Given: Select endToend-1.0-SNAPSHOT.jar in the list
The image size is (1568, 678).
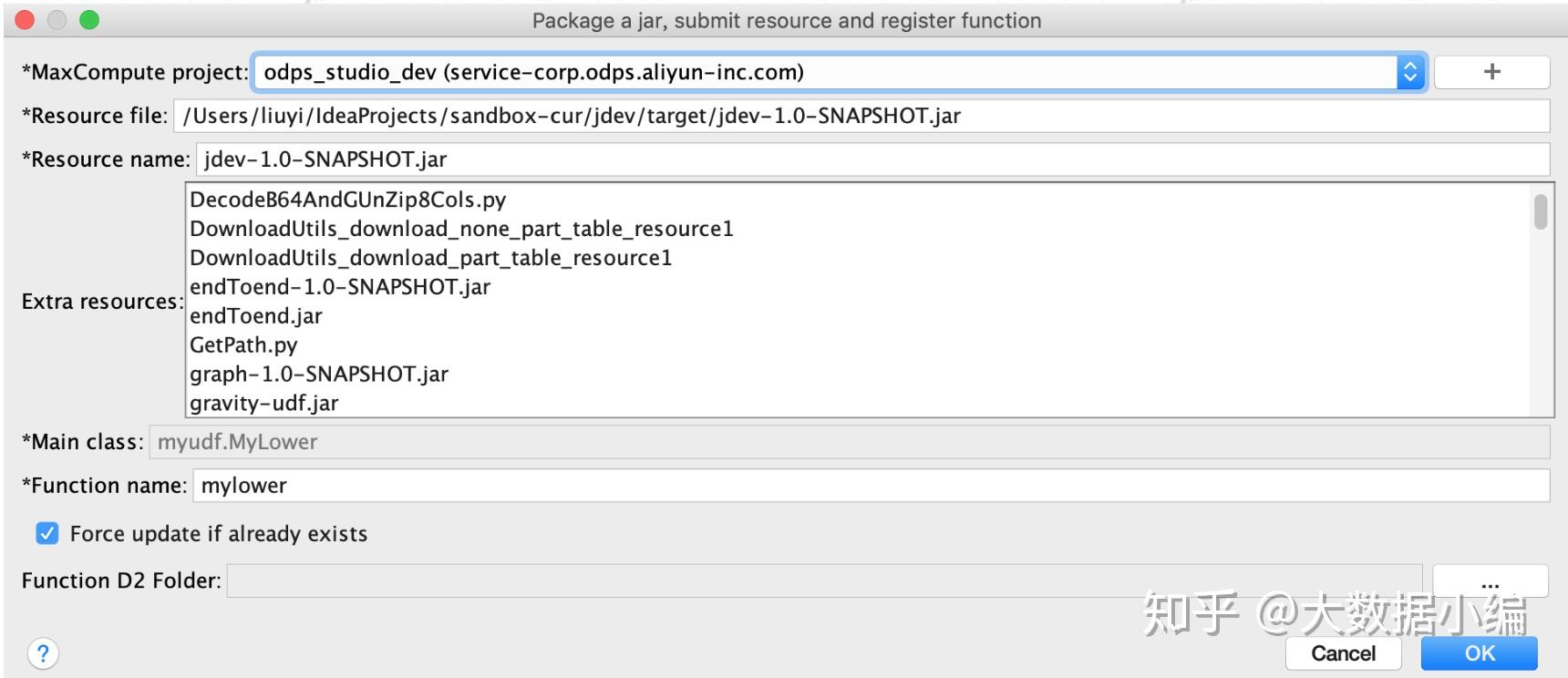Looking at the screenshot, I should pos(340,287).
